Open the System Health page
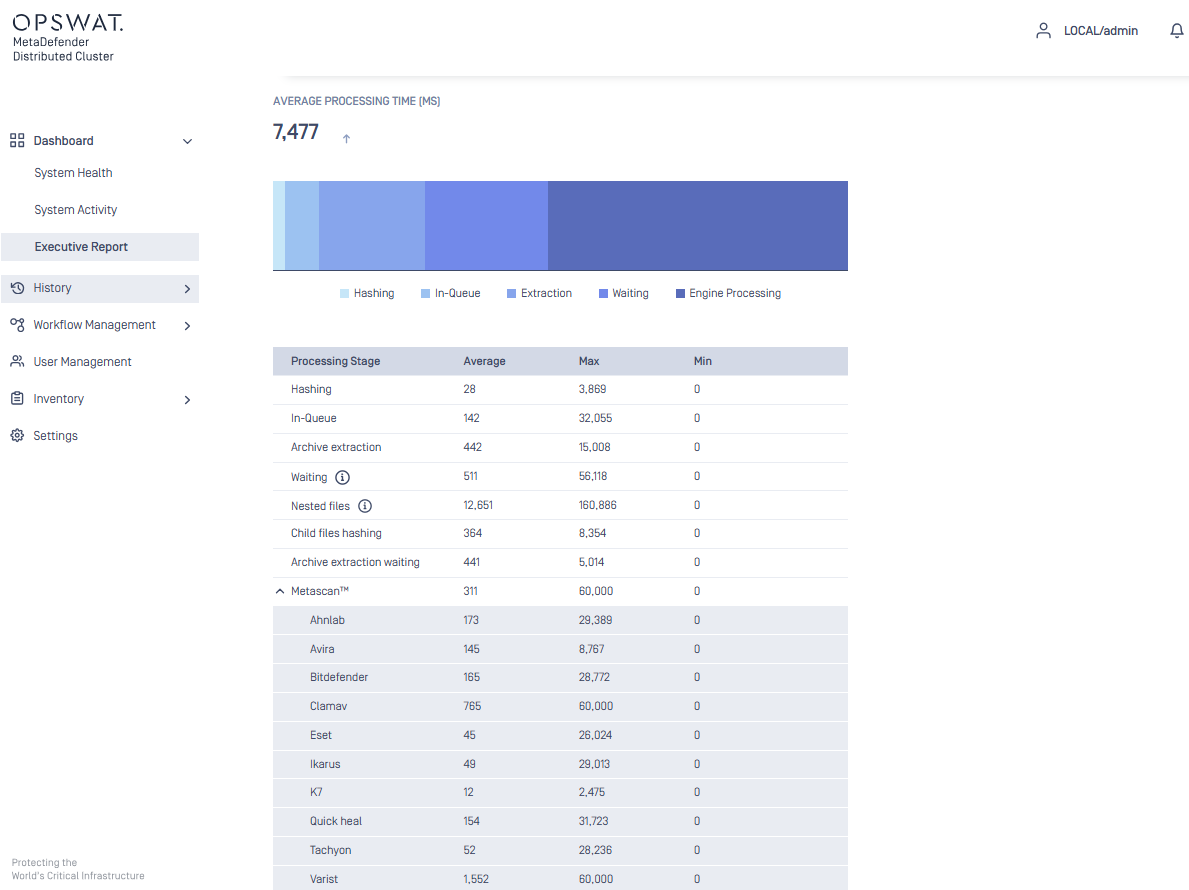Viewport: 1189px width, 890px height. point(73,173)
